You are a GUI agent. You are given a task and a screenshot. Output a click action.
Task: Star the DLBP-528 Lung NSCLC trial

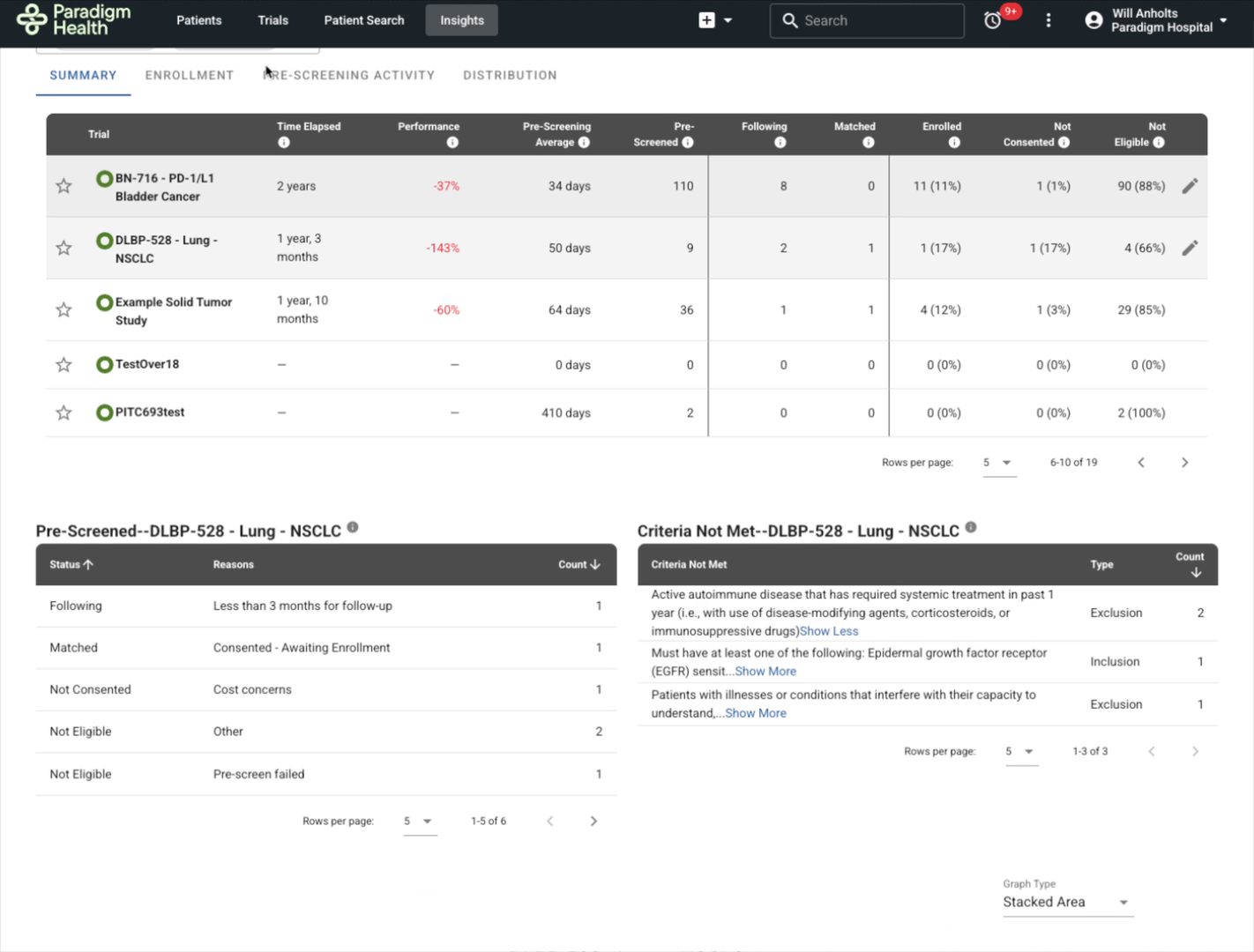pos(63,248)
